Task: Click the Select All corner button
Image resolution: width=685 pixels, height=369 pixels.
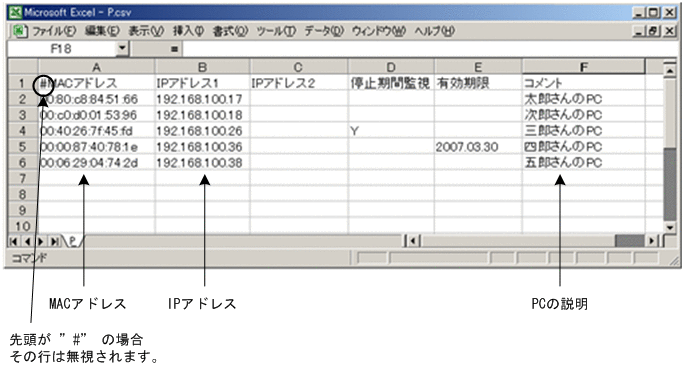Action: pos(23,67)
